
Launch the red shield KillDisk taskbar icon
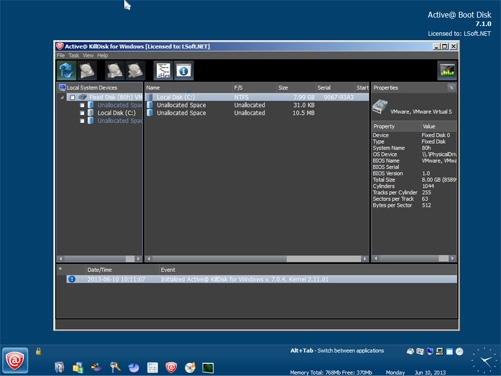[x=171, y=367]
